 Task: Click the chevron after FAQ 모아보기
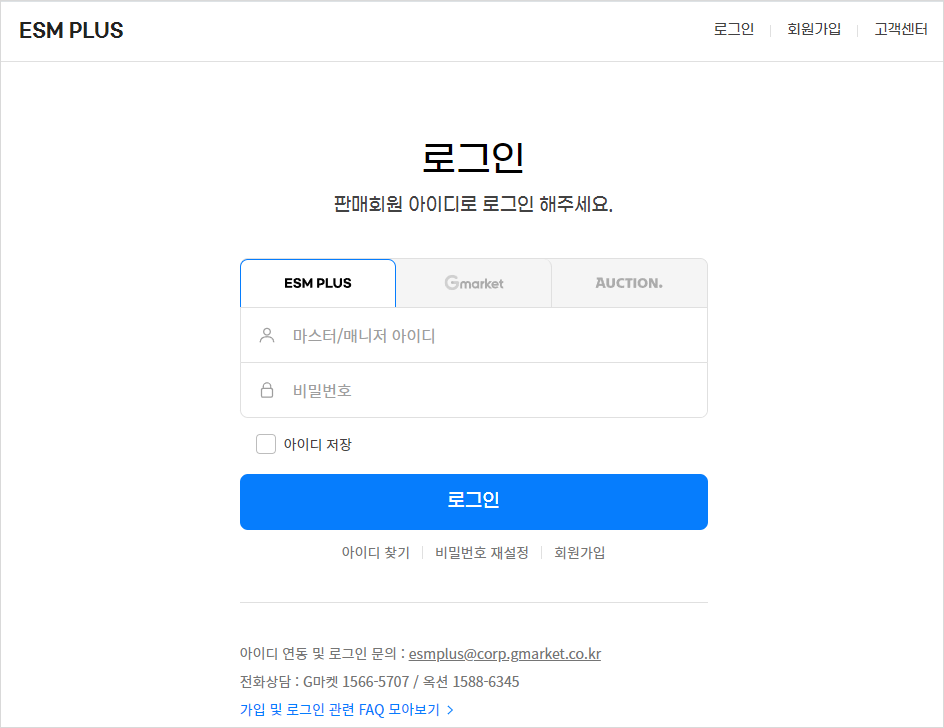pyautogui.click(x=450, y=710)
